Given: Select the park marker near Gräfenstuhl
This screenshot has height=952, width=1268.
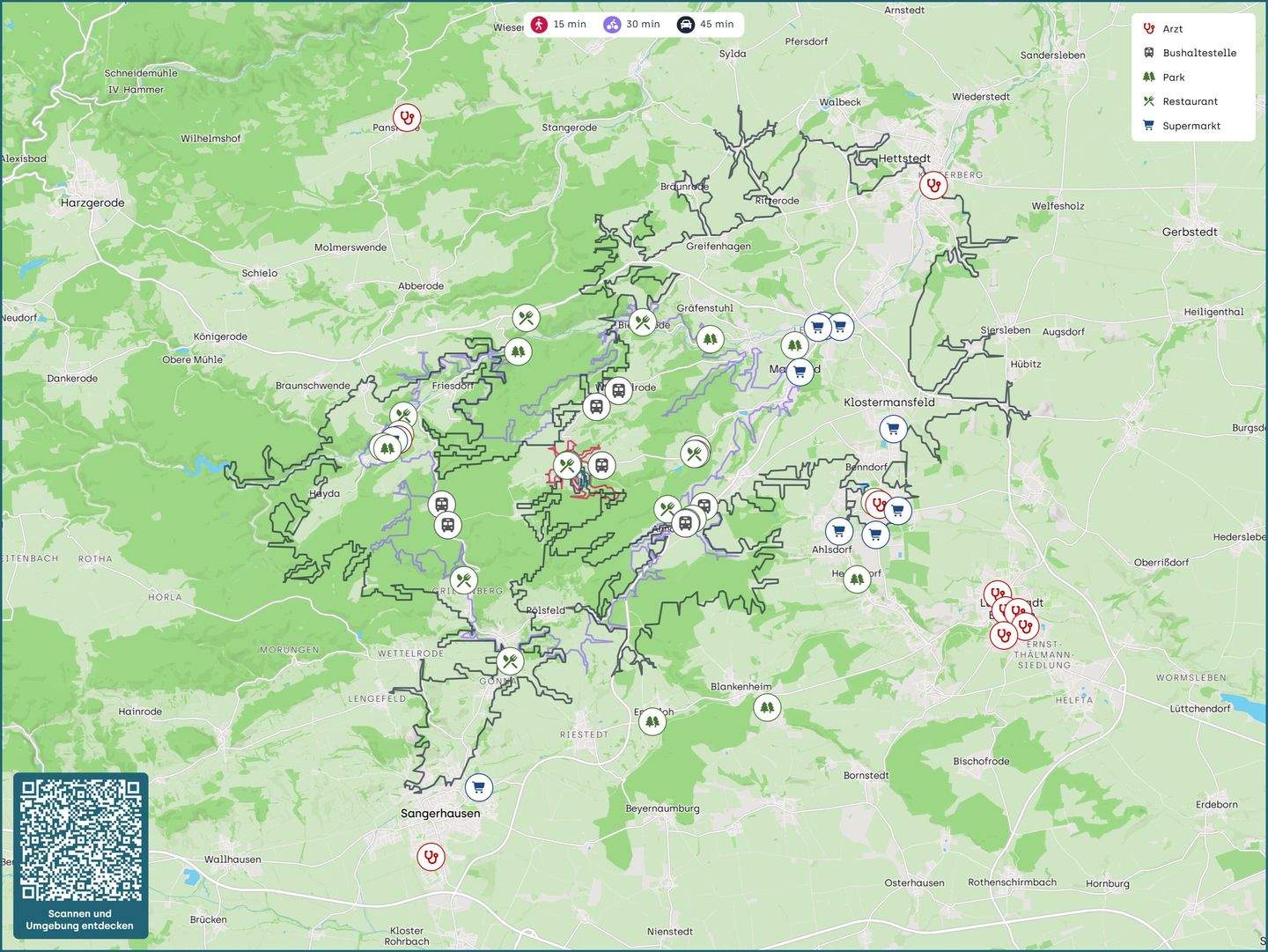Looking at the screenshot, I should [710, 338].
